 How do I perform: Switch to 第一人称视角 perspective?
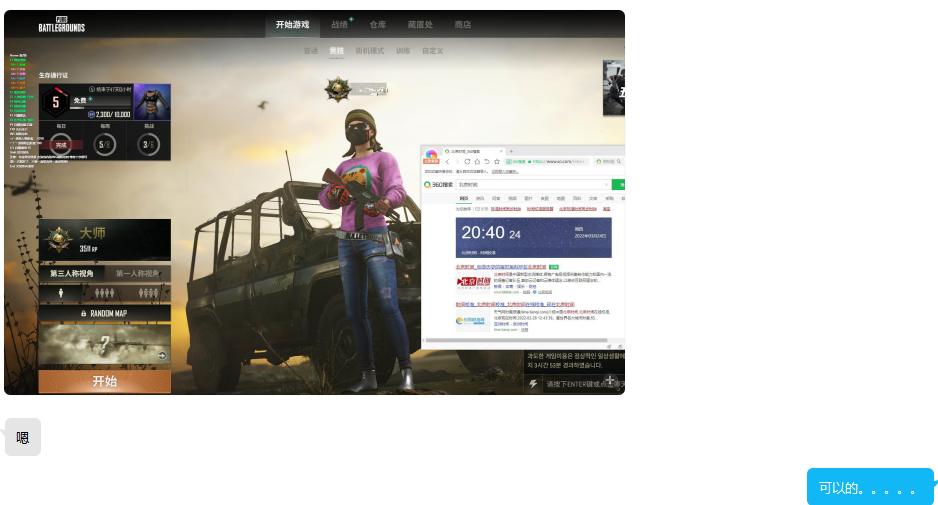coord(138,273)
